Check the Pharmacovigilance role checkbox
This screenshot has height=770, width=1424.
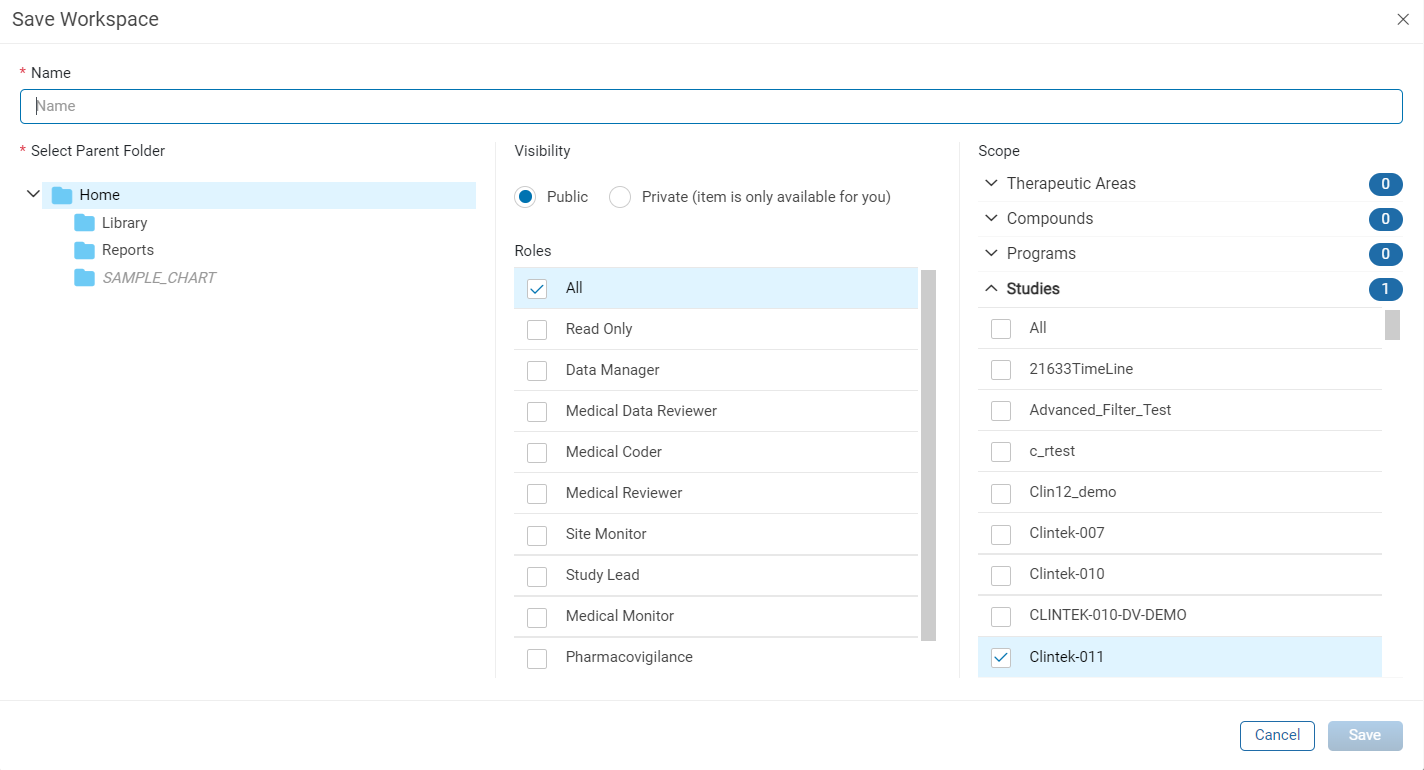tap(537, 657)
